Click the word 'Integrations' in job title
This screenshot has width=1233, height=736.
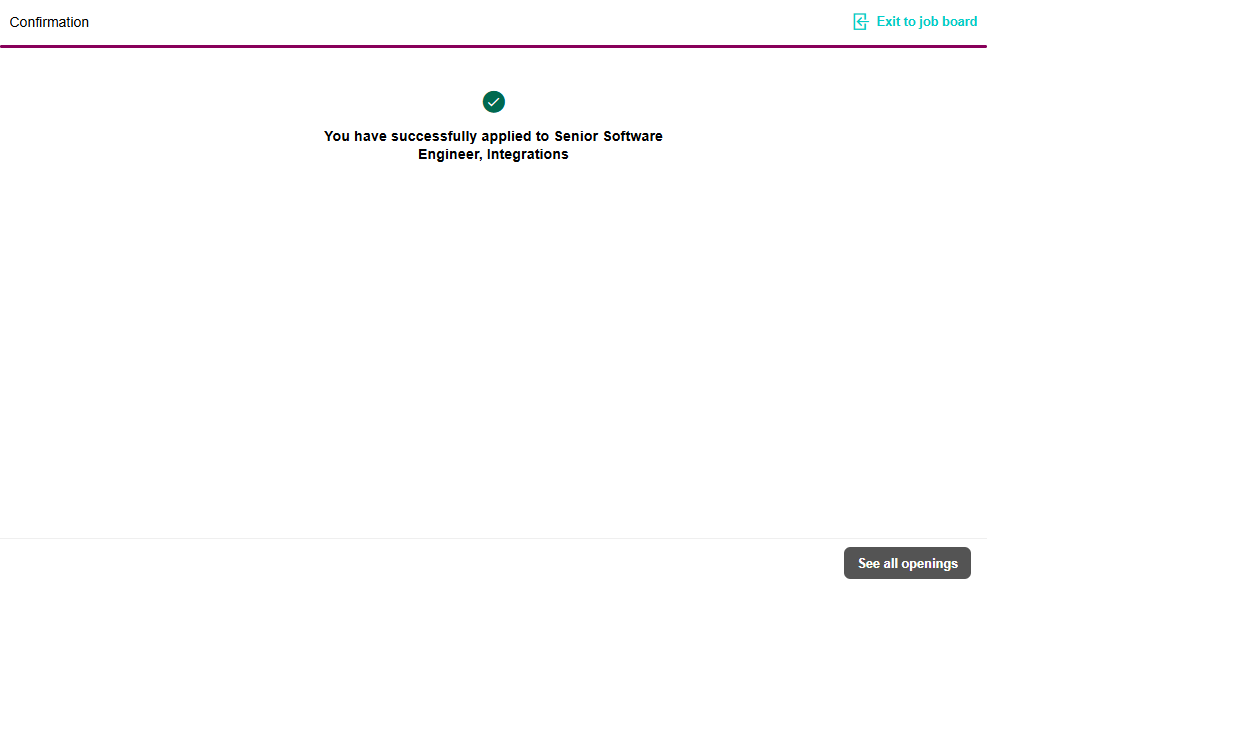pos(527,154)
